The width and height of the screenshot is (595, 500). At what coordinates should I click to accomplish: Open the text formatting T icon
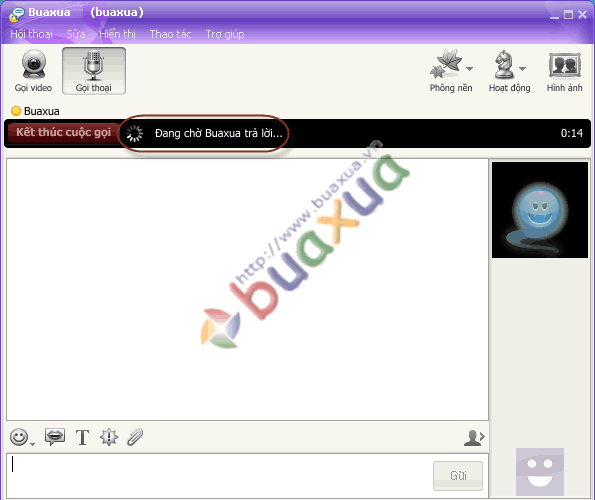point(82,437)
